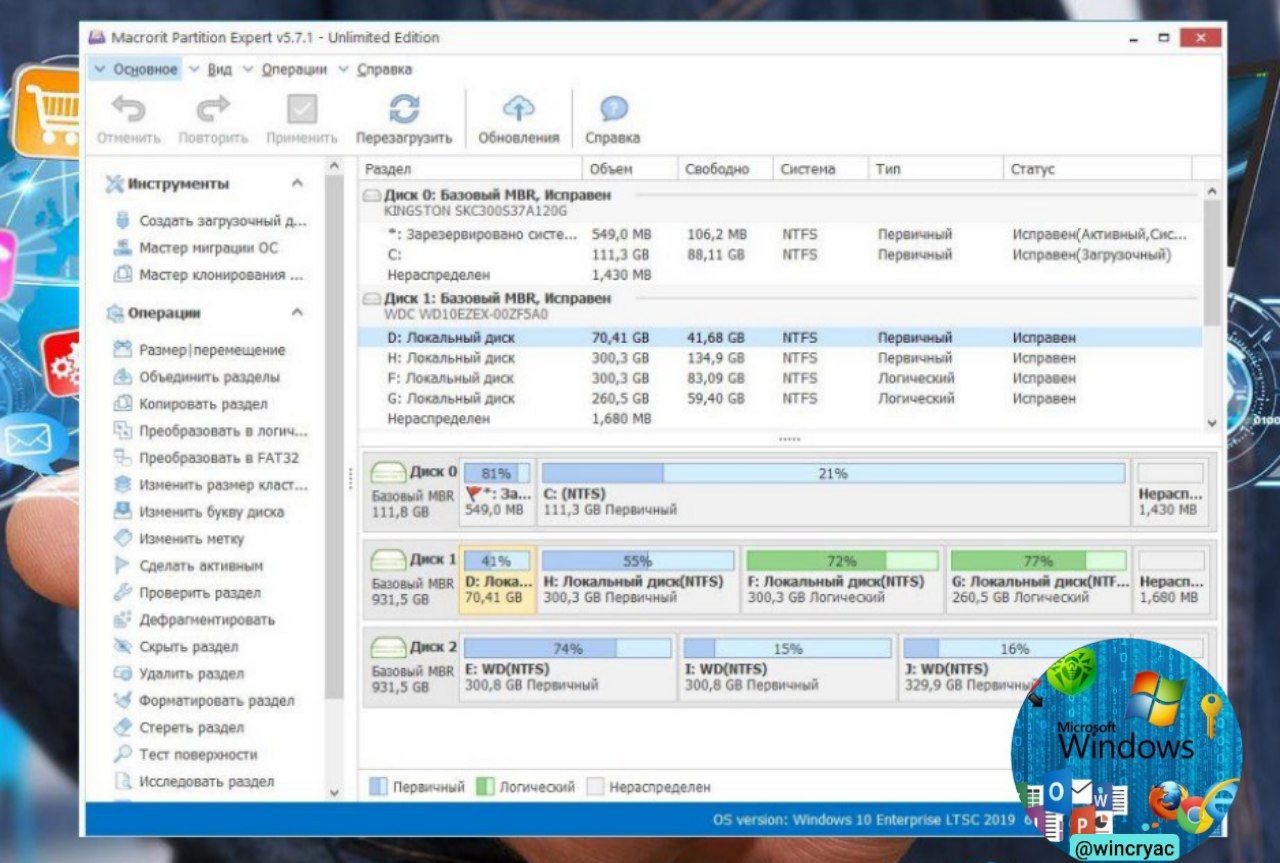Open the Основное menu

[136, 69]
